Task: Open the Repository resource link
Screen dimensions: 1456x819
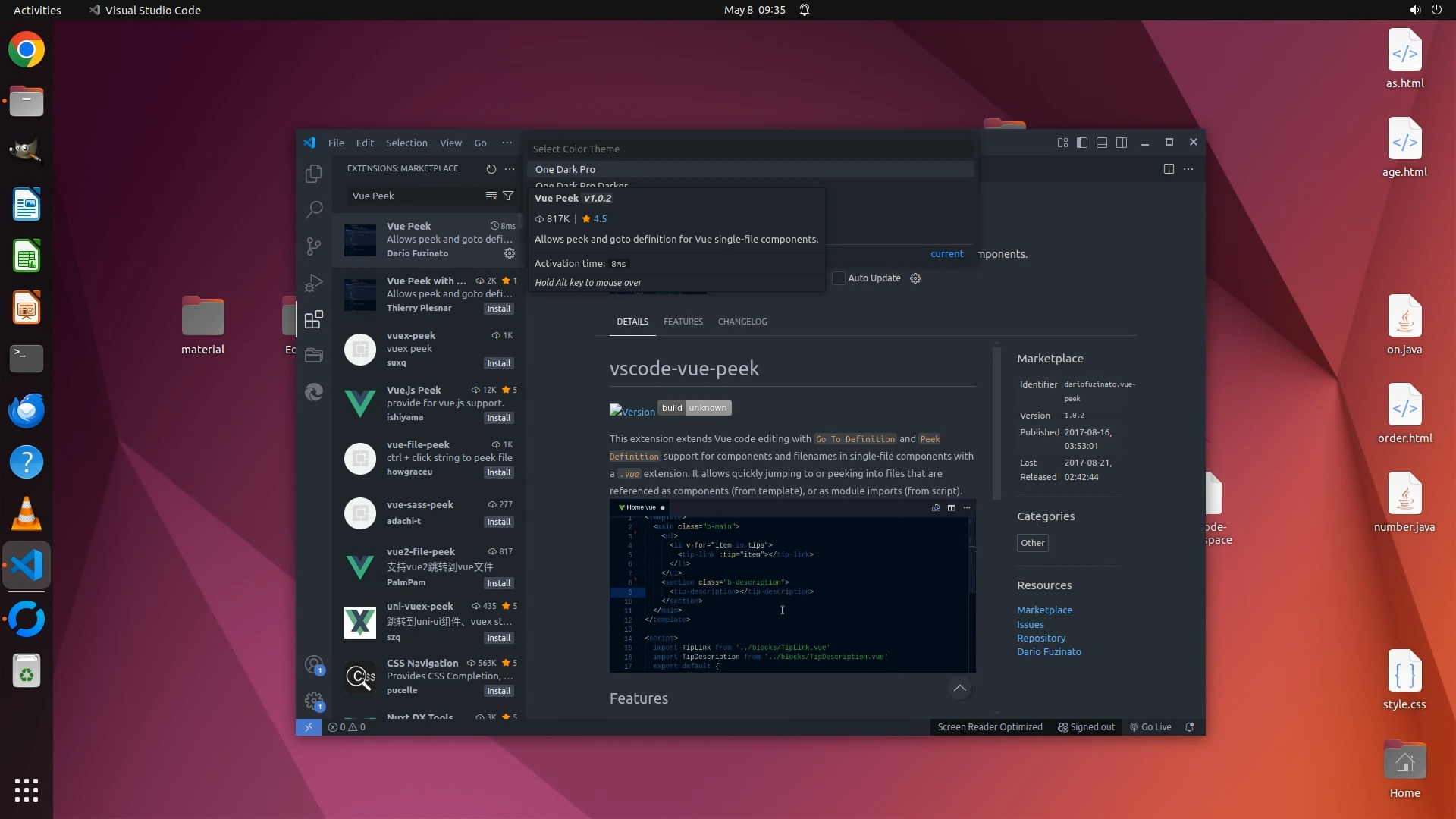Action: tap(1040, 638)
